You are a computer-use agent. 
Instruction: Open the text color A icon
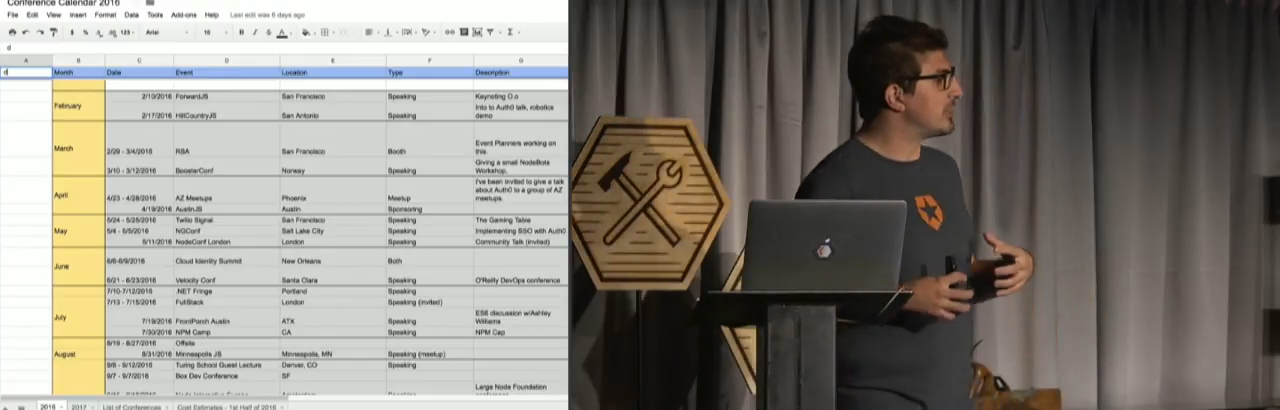282,33
